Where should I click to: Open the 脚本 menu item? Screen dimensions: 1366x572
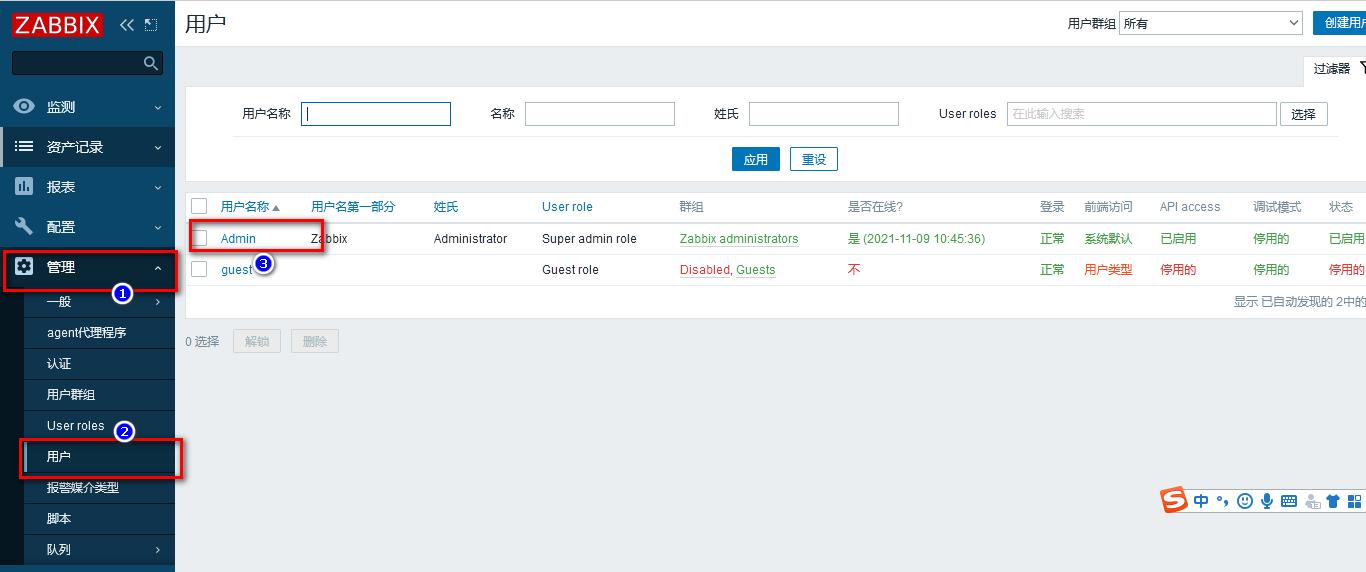(59, 518)
